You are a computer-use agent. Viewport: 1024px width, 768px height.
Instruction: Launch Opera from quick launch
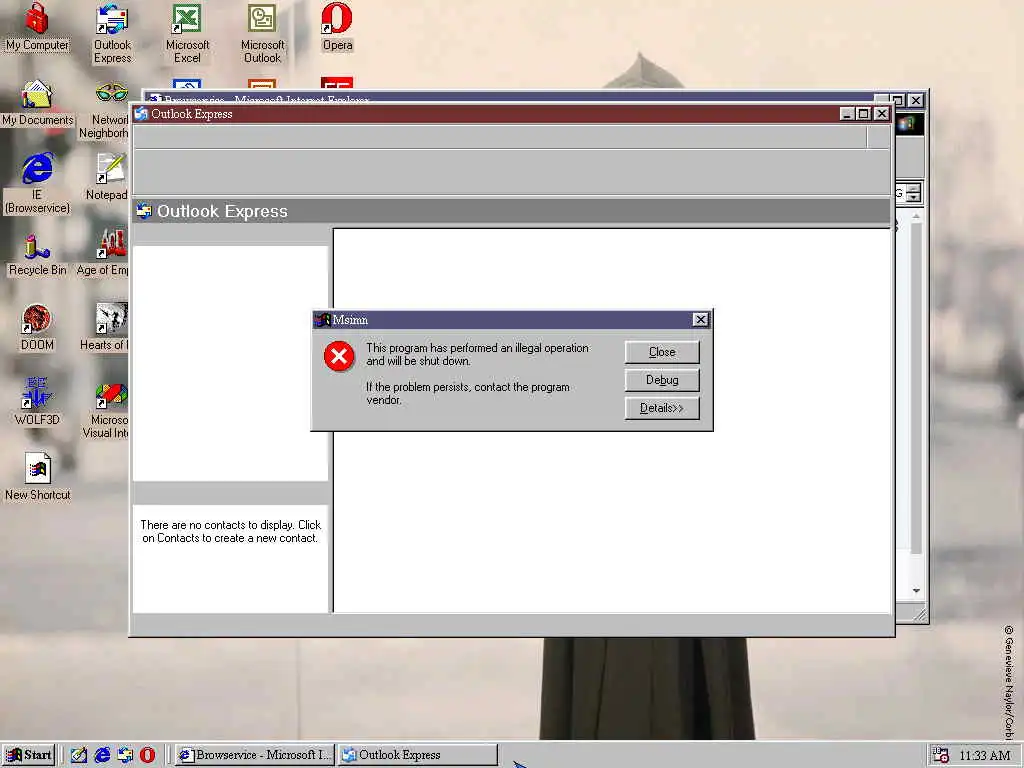pos(148,755)
